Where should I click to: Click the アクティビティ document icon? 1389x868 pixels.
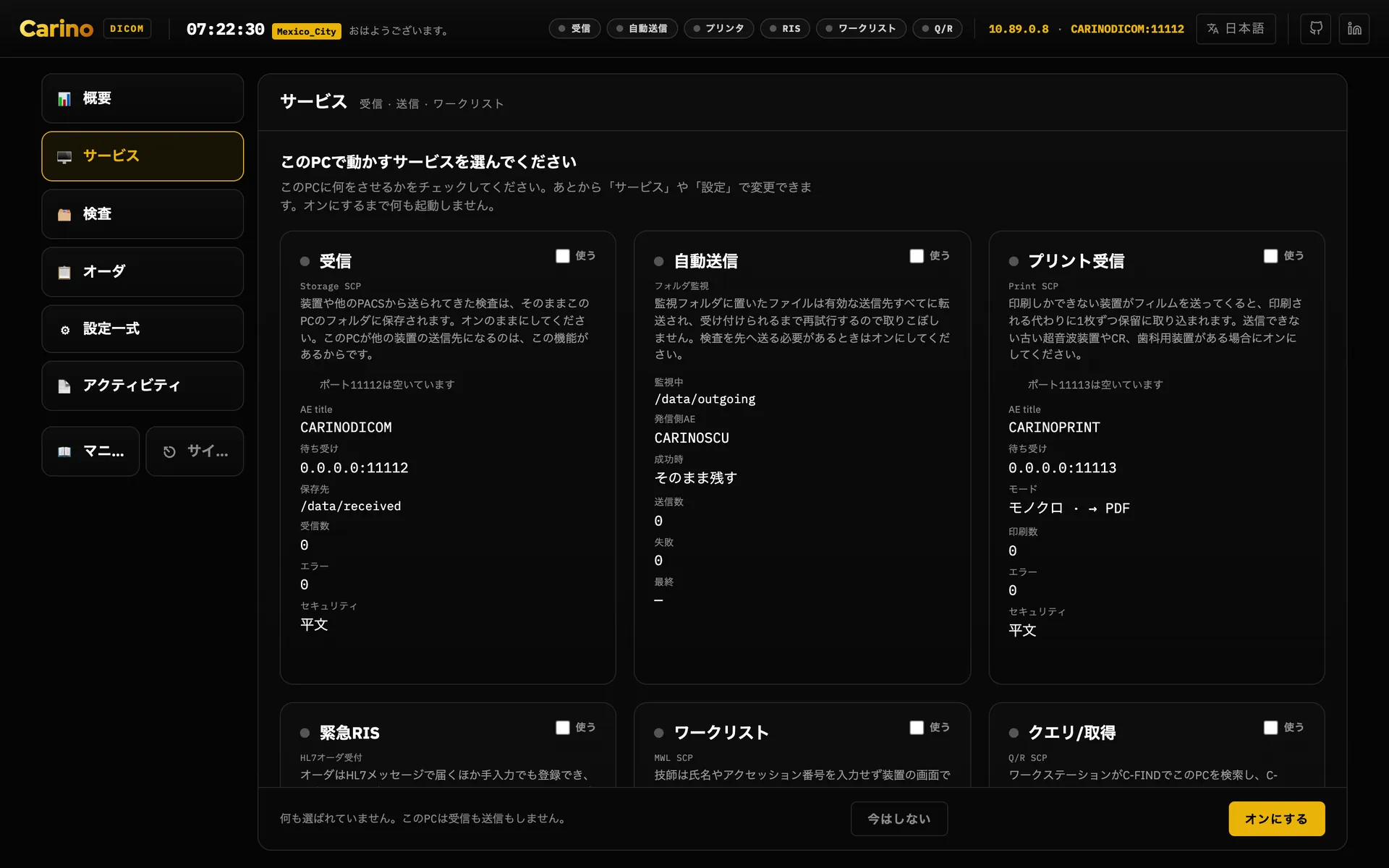point(64,386)
